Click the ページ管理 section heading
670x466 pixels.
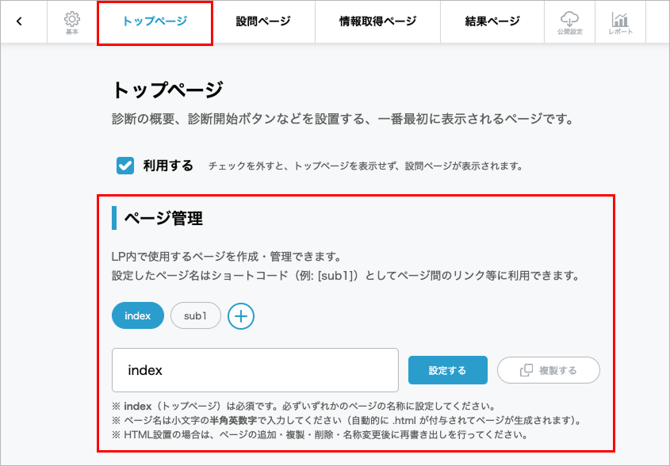tap(163, 218)
